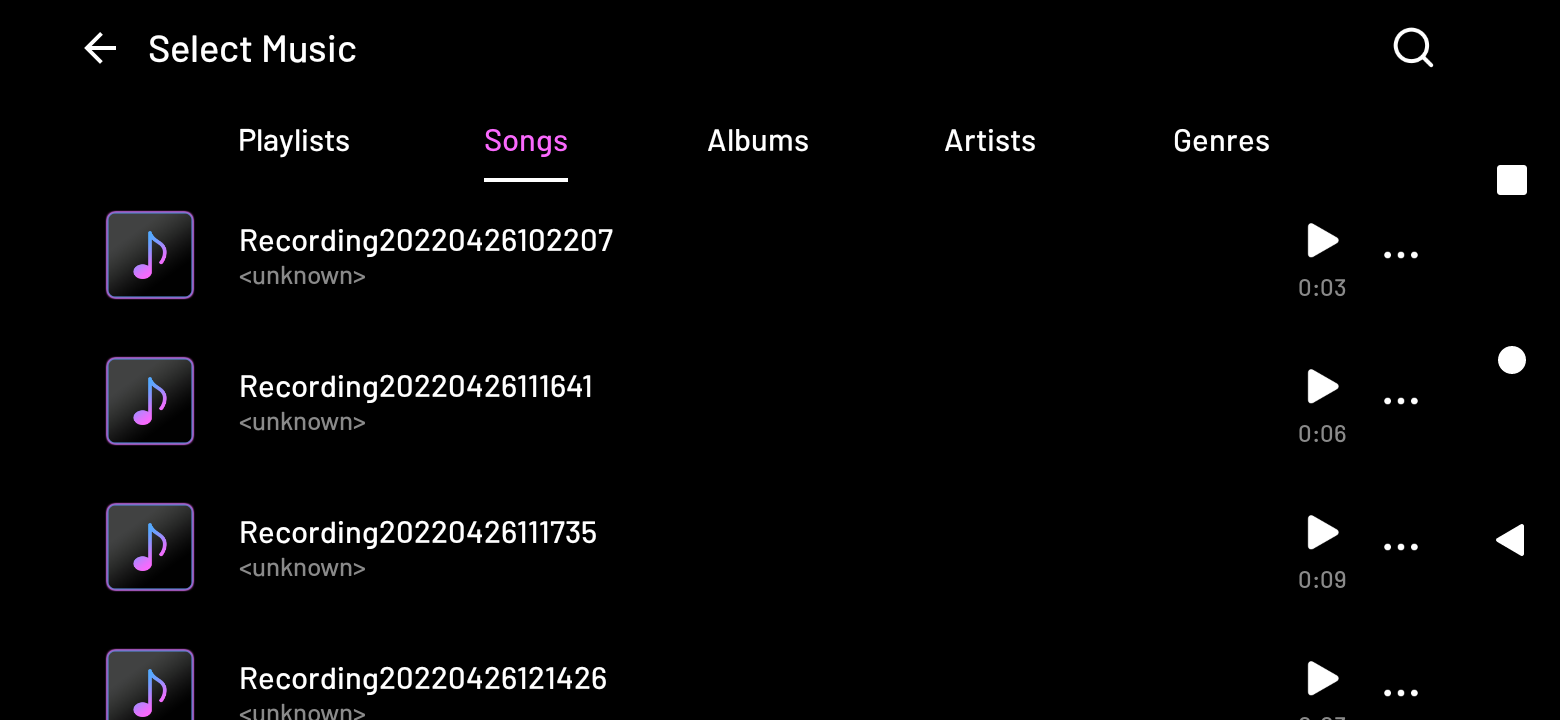The height and width of the screenshot is (720, 1560).
Task: Open more options for Recording20220426111641
Action: 1400,401
